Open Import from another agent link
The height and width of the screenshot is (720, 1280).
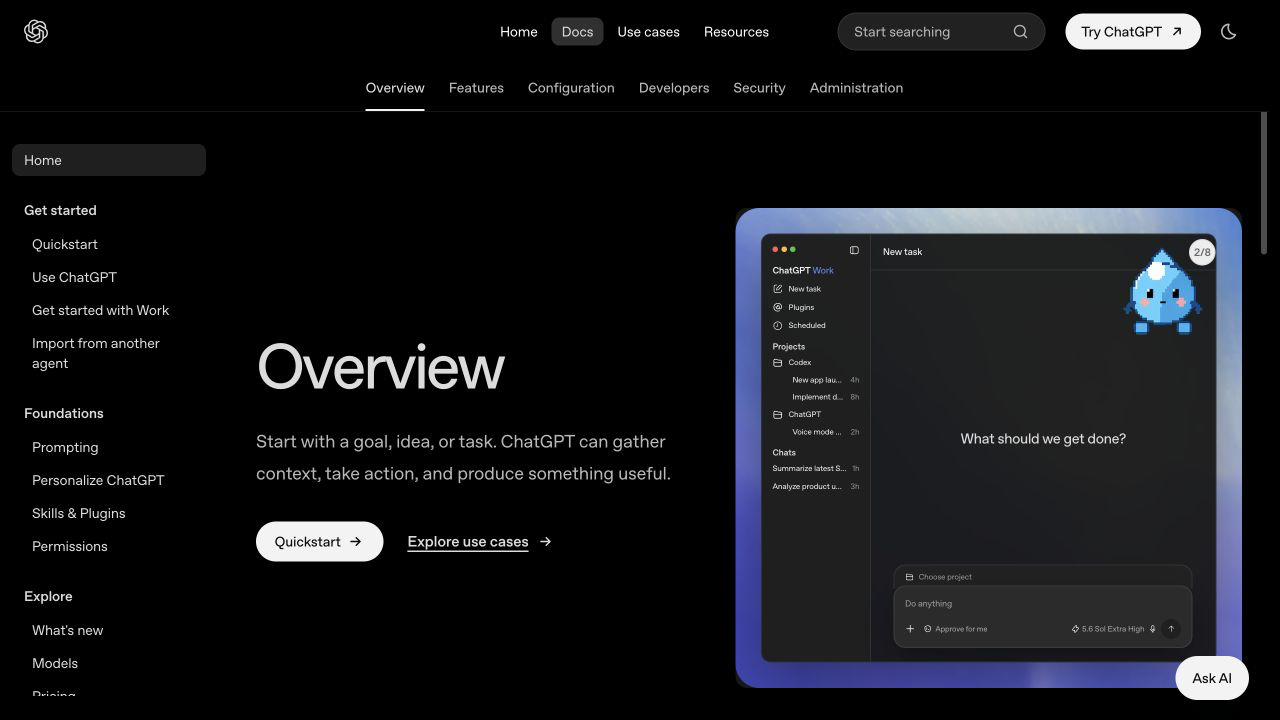[96, 353]
